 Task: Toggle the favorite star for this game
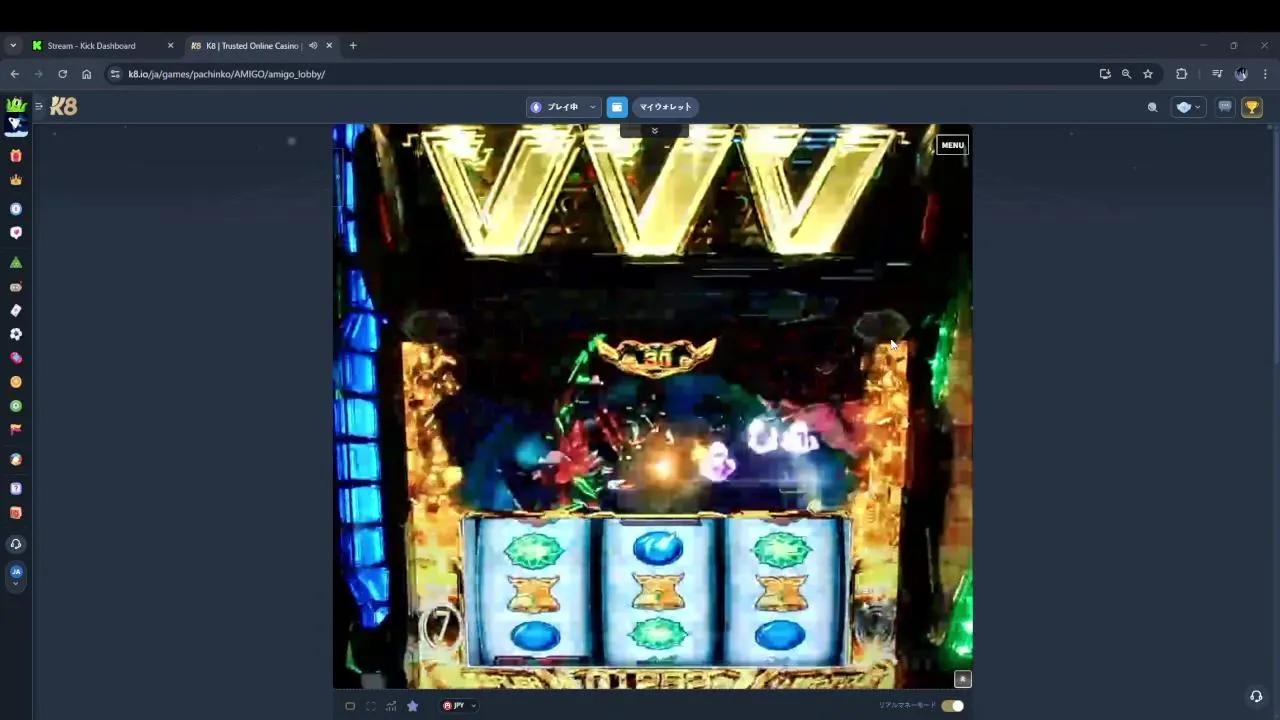coord(412,706)
